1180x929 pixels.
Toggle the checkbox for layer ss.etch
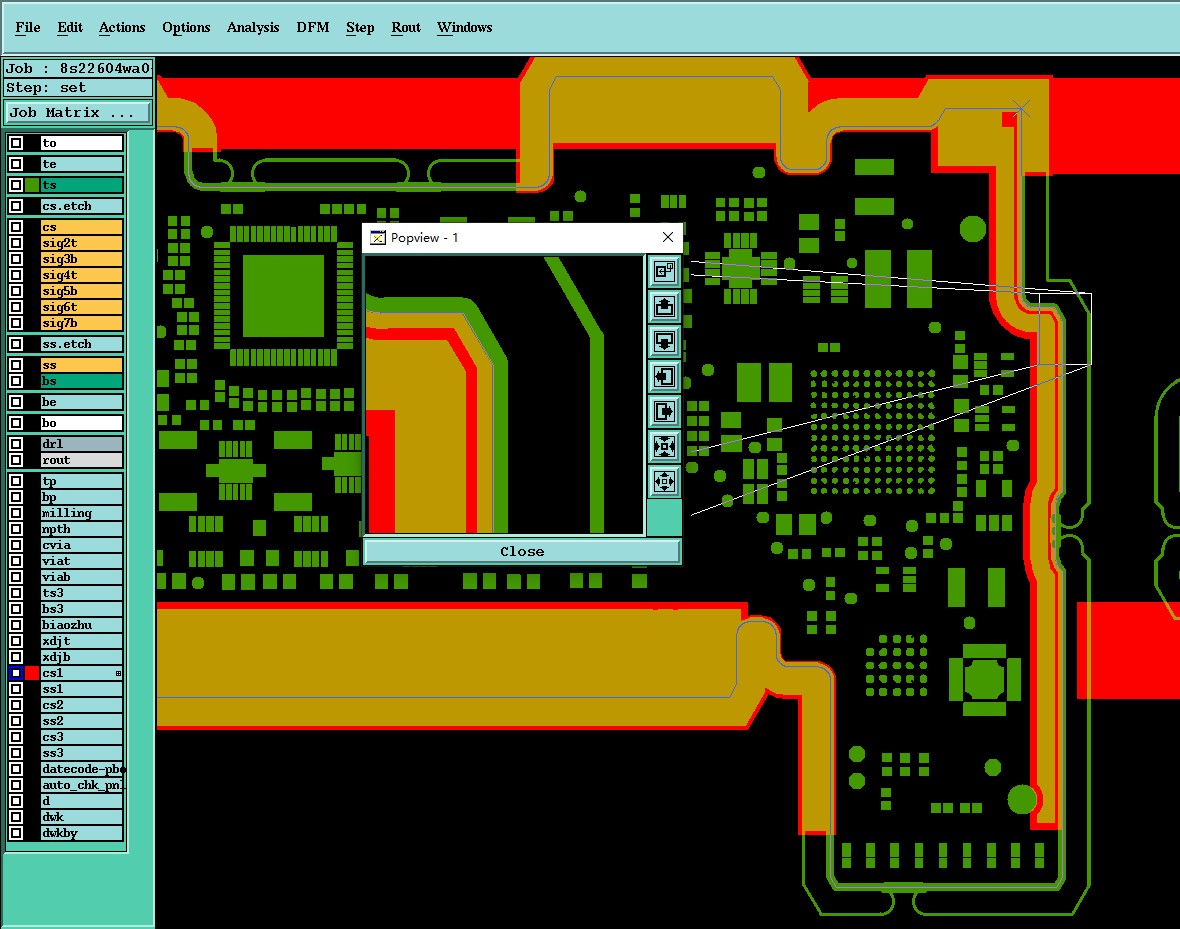[x=16, y=344]
